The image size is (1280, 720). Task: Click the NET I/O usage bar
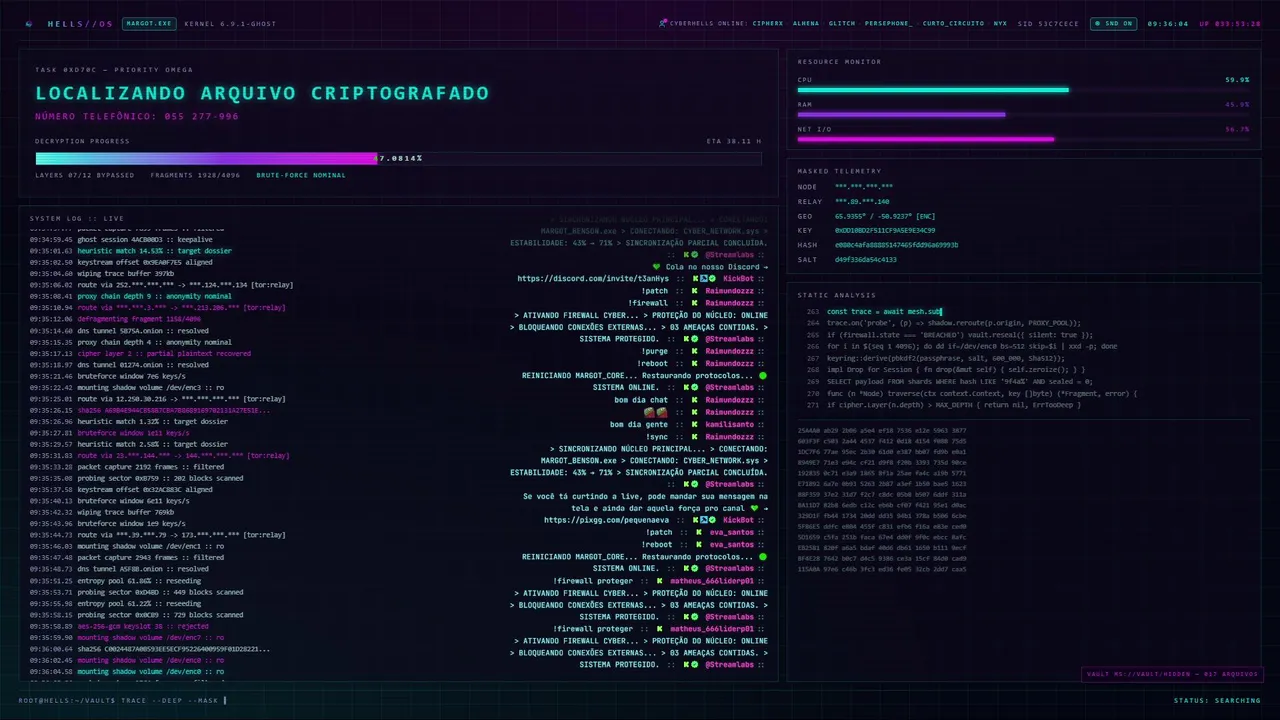[x=1023, y=139]
